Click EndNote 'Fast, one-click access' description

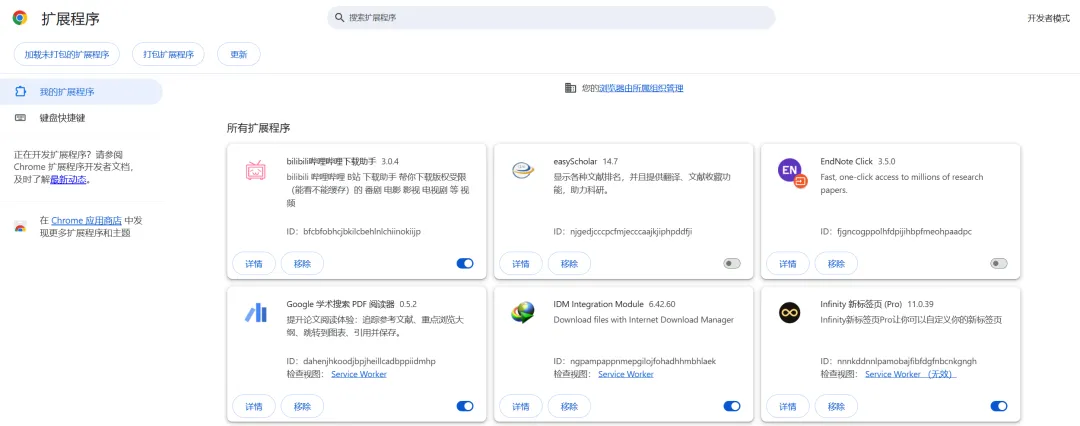[x=902, y=183]
